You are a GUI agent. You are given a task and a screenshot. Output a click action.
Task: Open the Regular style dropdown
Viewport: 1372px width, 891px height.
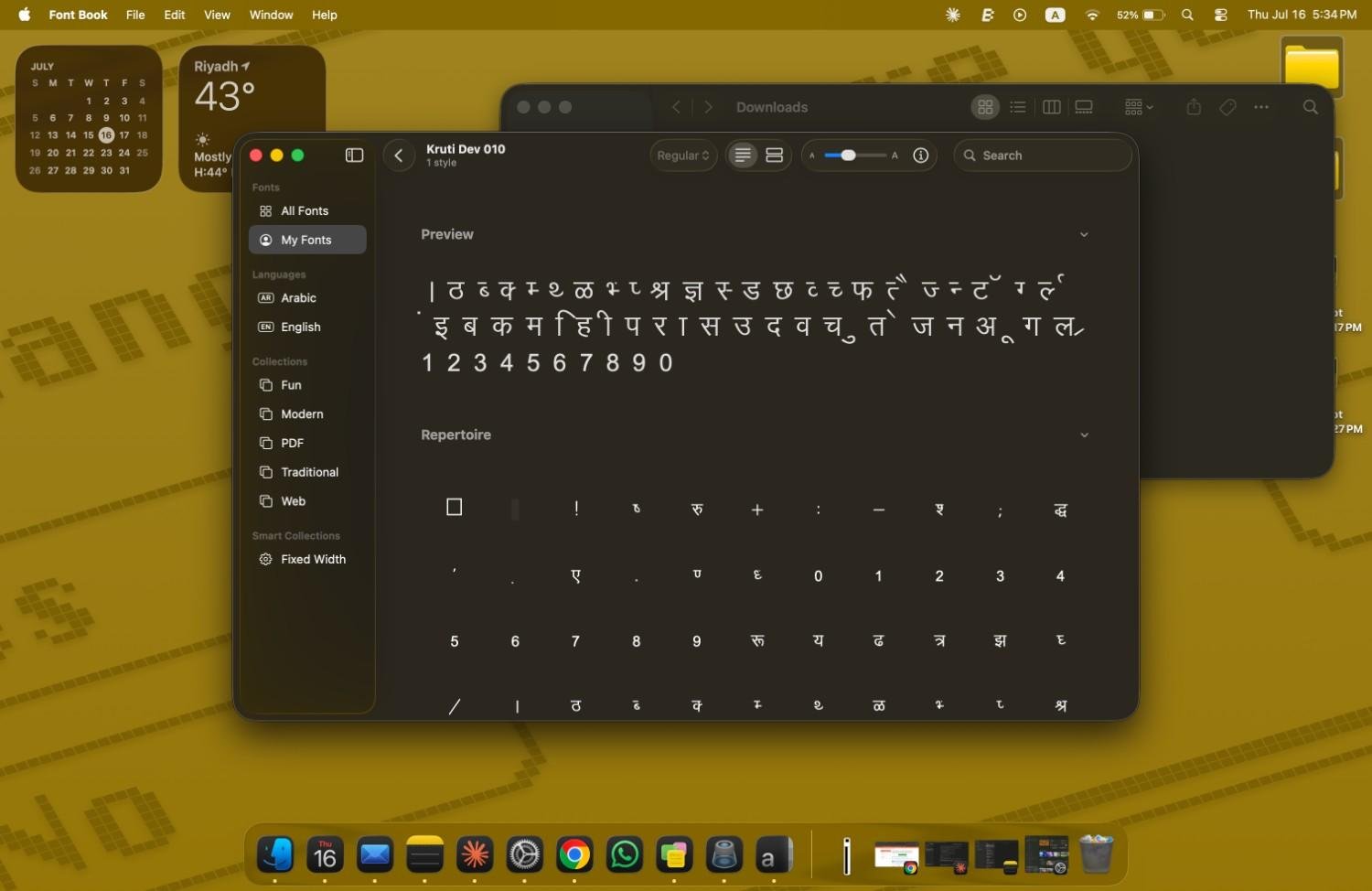pyautogui.click(x=683, y=156)
